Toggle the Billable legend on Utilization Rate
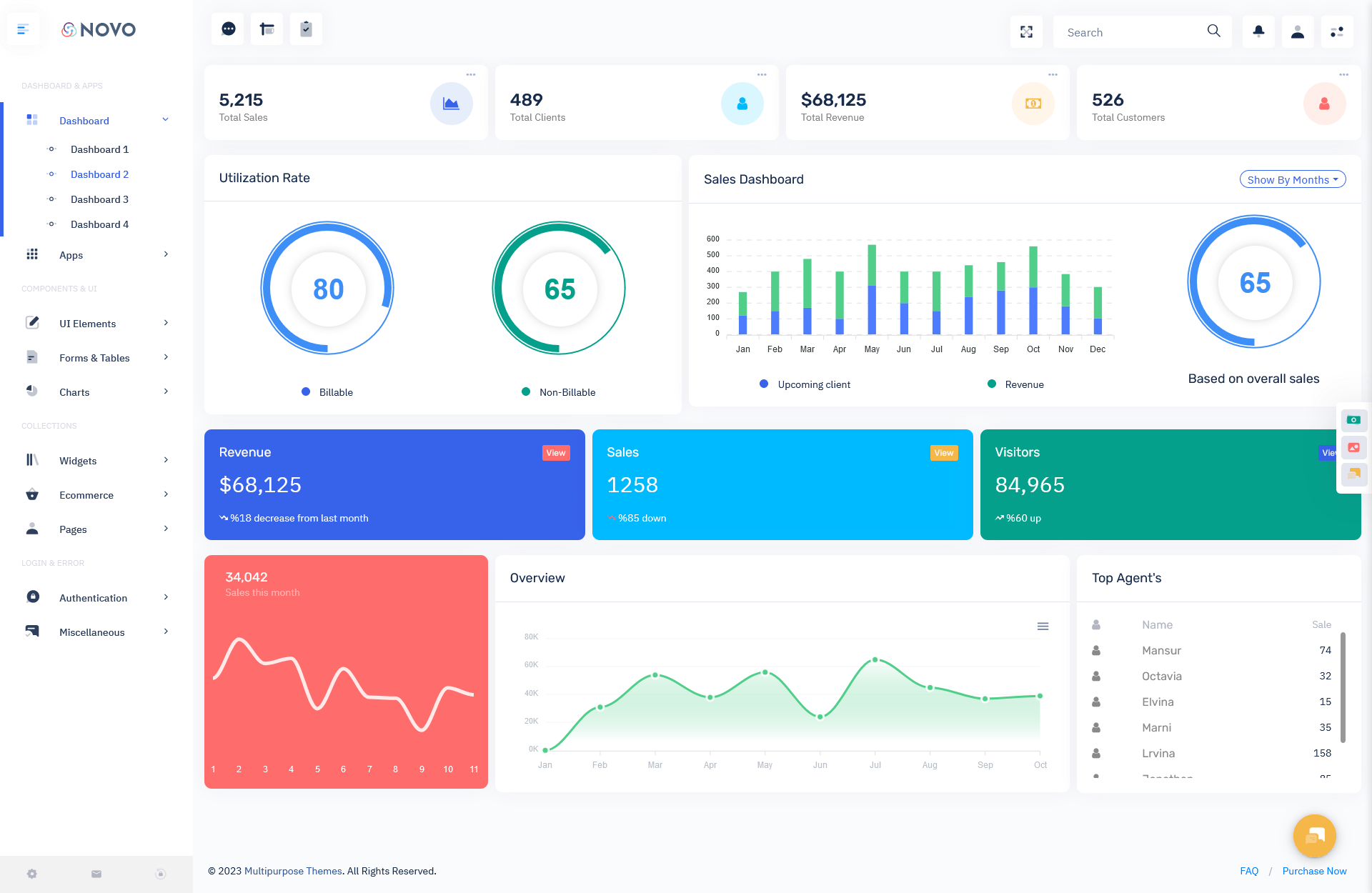Viewport: 1372px width, 893px height. click(327, 391)
